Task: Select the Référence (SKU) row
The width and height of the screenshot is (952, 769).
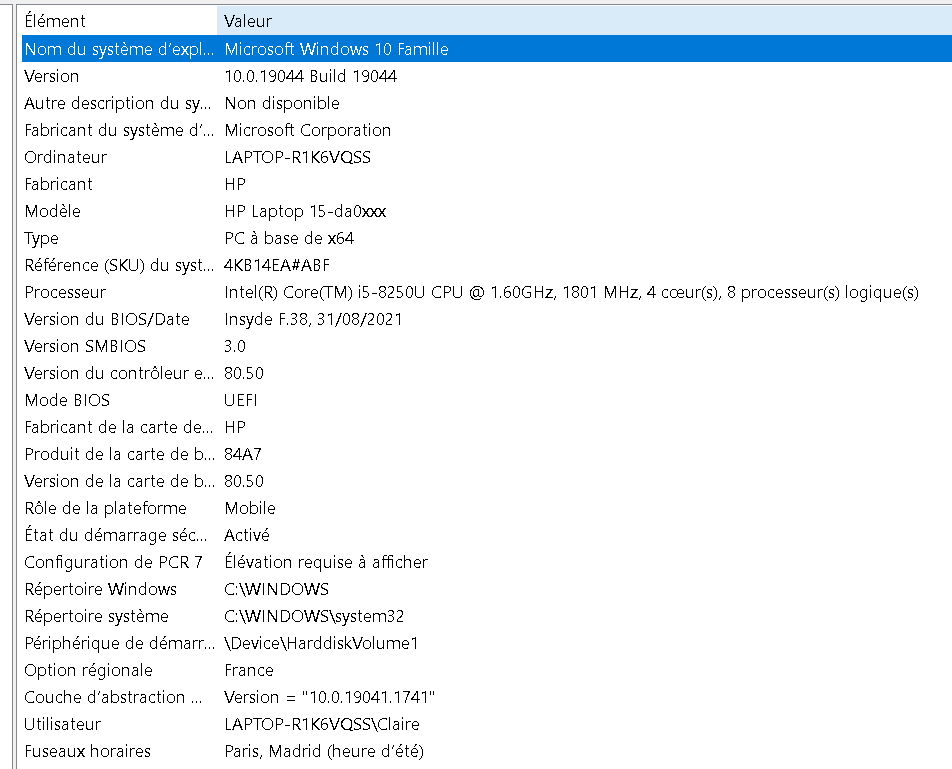Action: [x=486, y=265]
